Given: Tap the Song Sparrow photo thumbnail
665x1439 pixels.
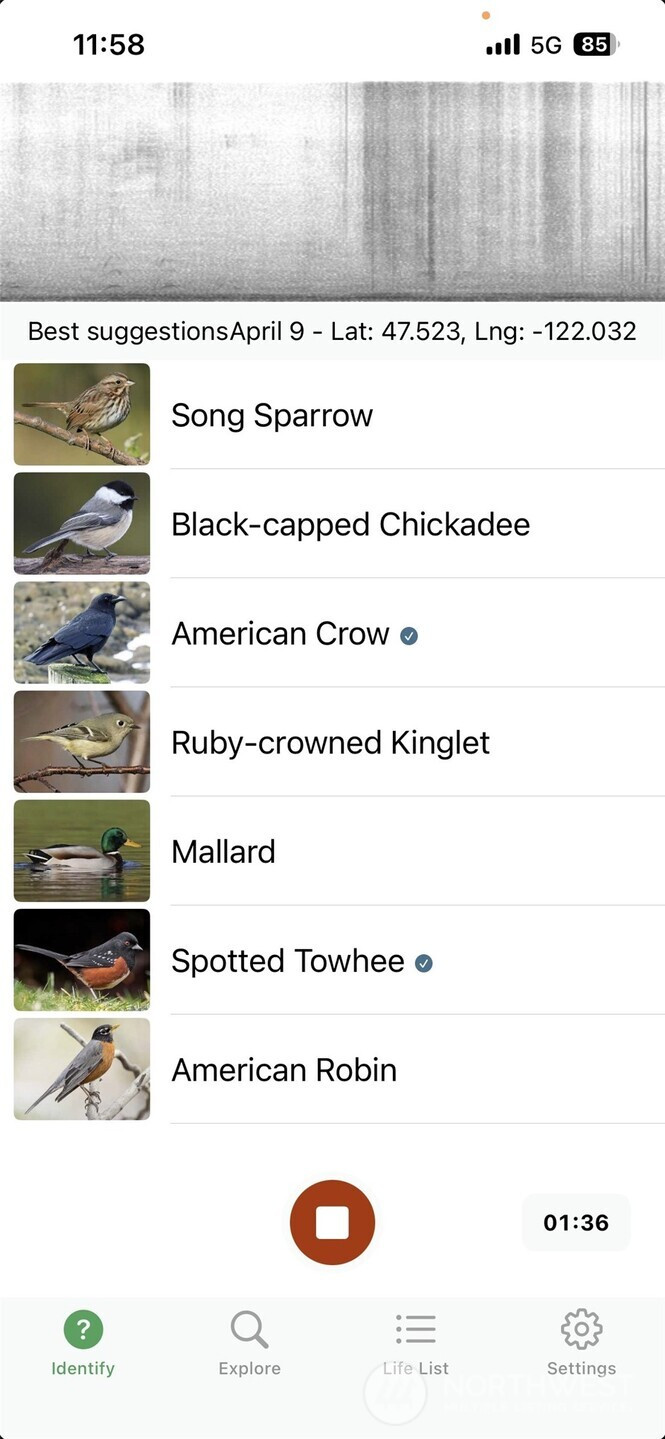Looking at the screenshot, I should click(82, 414).
